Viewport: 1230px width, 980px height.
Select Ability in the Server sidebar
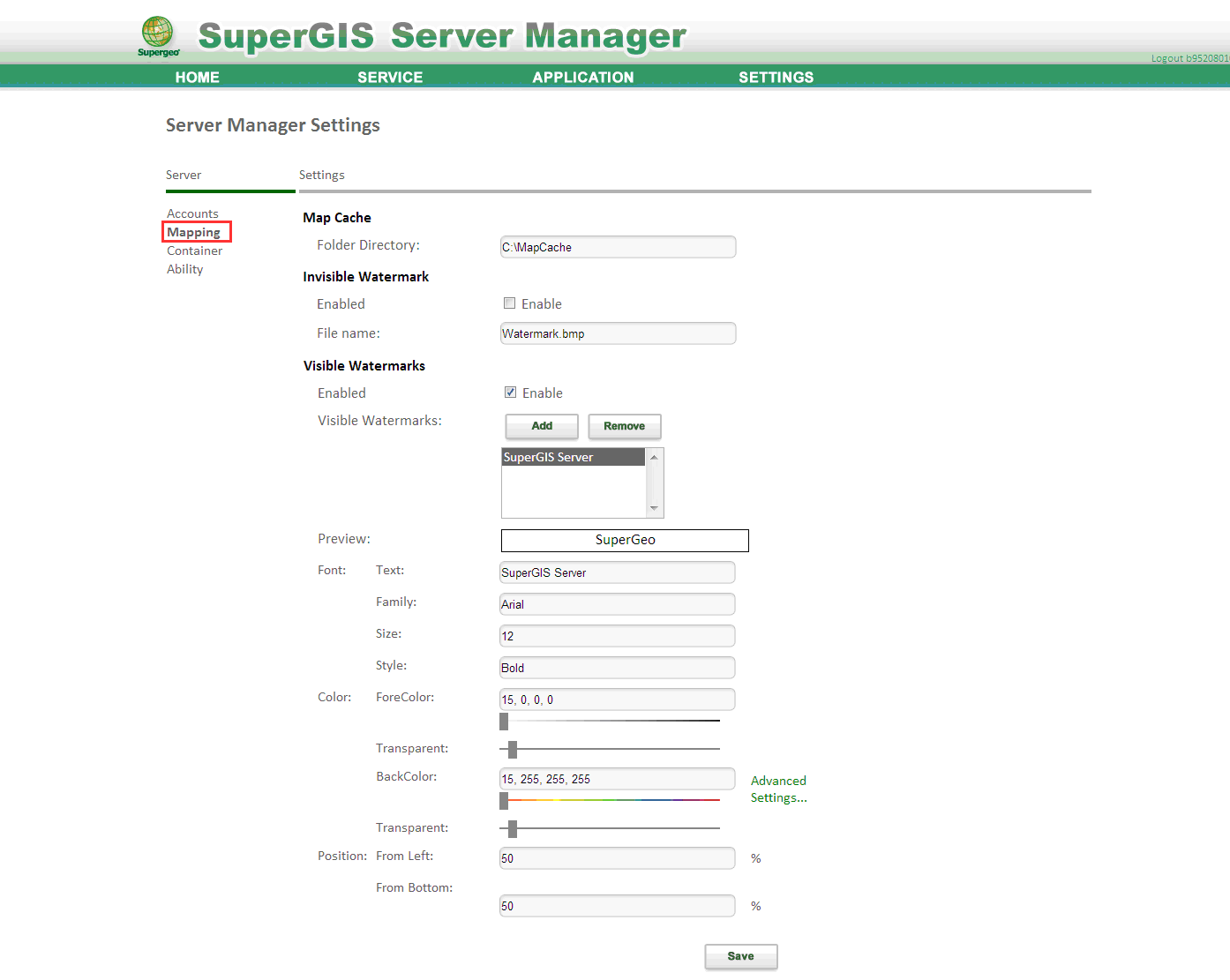pyautogui.click(x=185, y=269)
